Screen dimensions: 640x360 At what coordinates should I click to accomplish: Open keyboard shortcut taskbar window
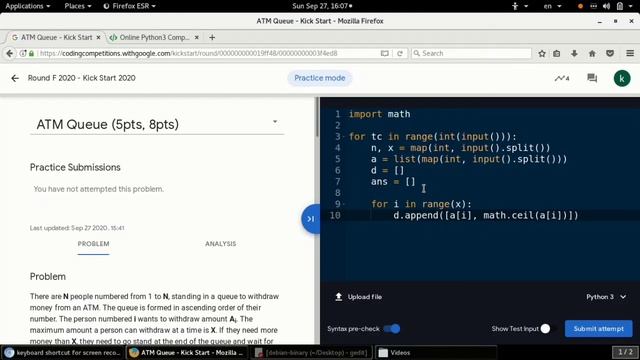pos(62,353)
